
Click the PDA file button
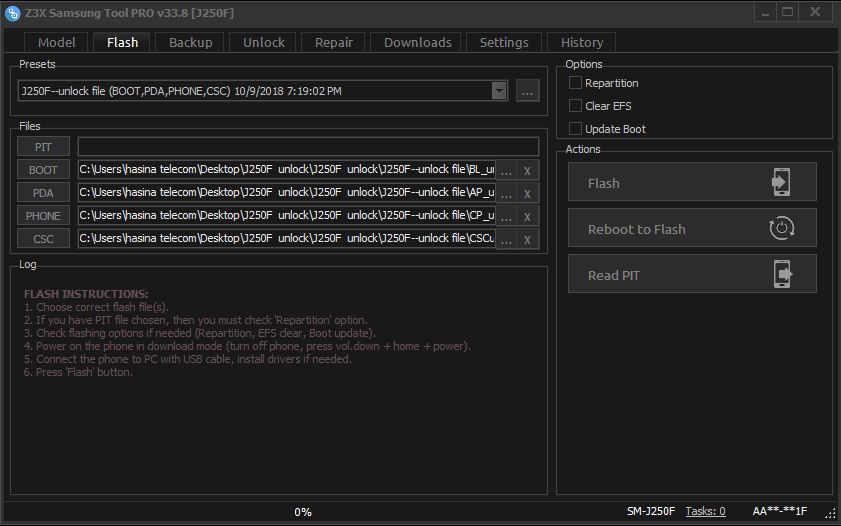point(43,193)
